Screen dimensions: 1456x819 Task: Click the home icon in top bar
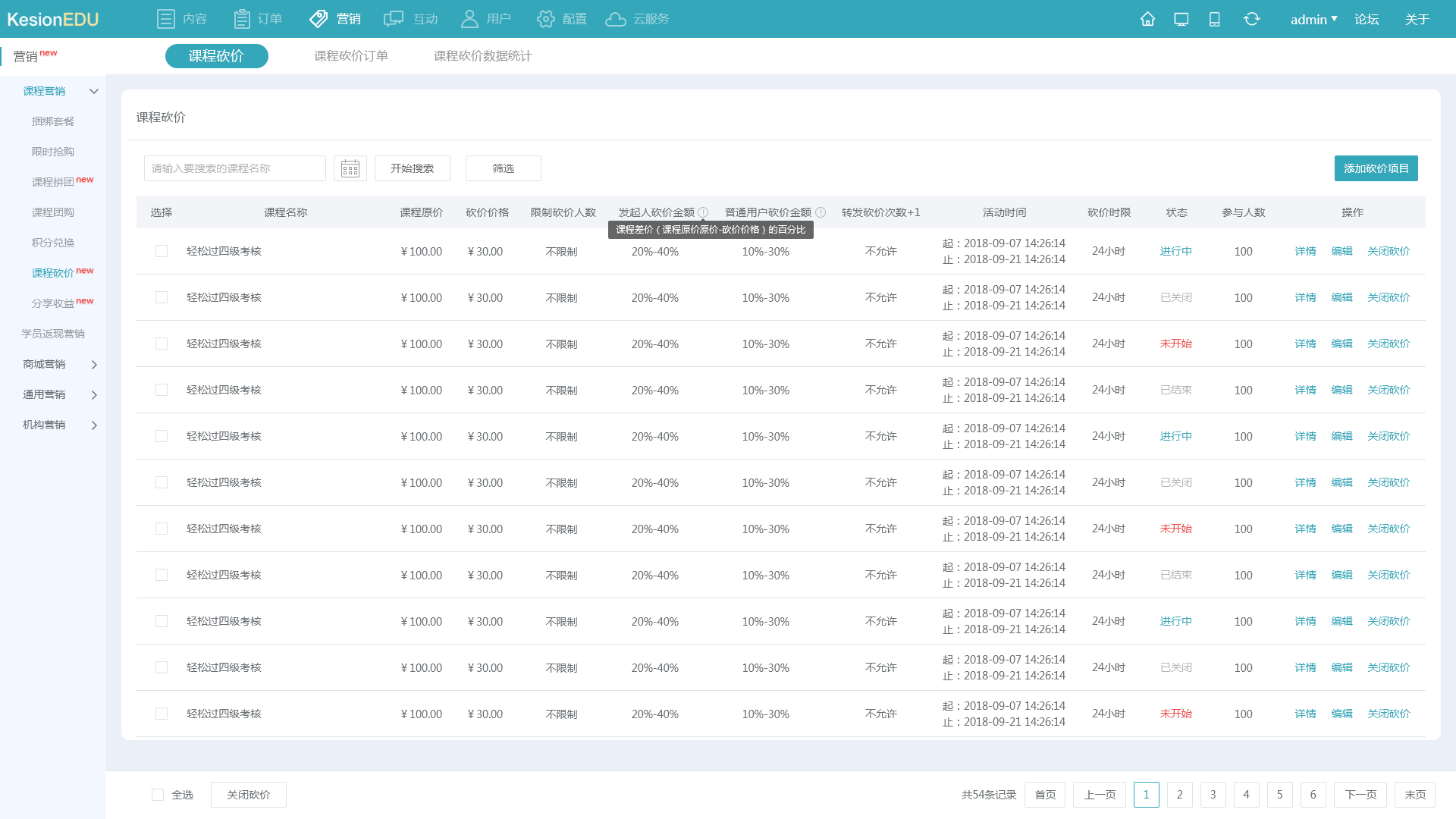[1147, 19]
